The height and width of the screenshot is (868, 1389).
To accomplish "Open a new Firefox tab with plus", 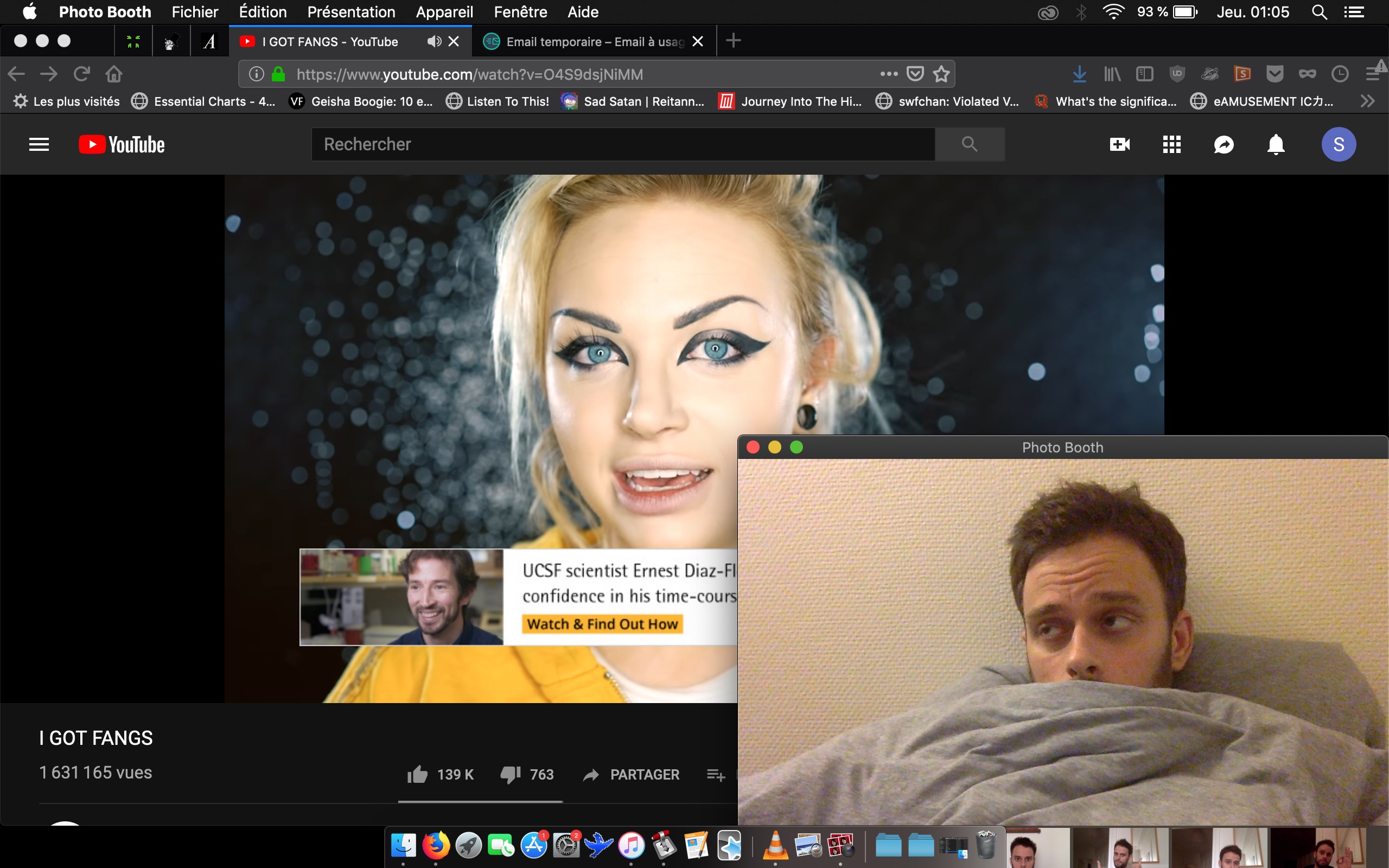I will [733, 41].
